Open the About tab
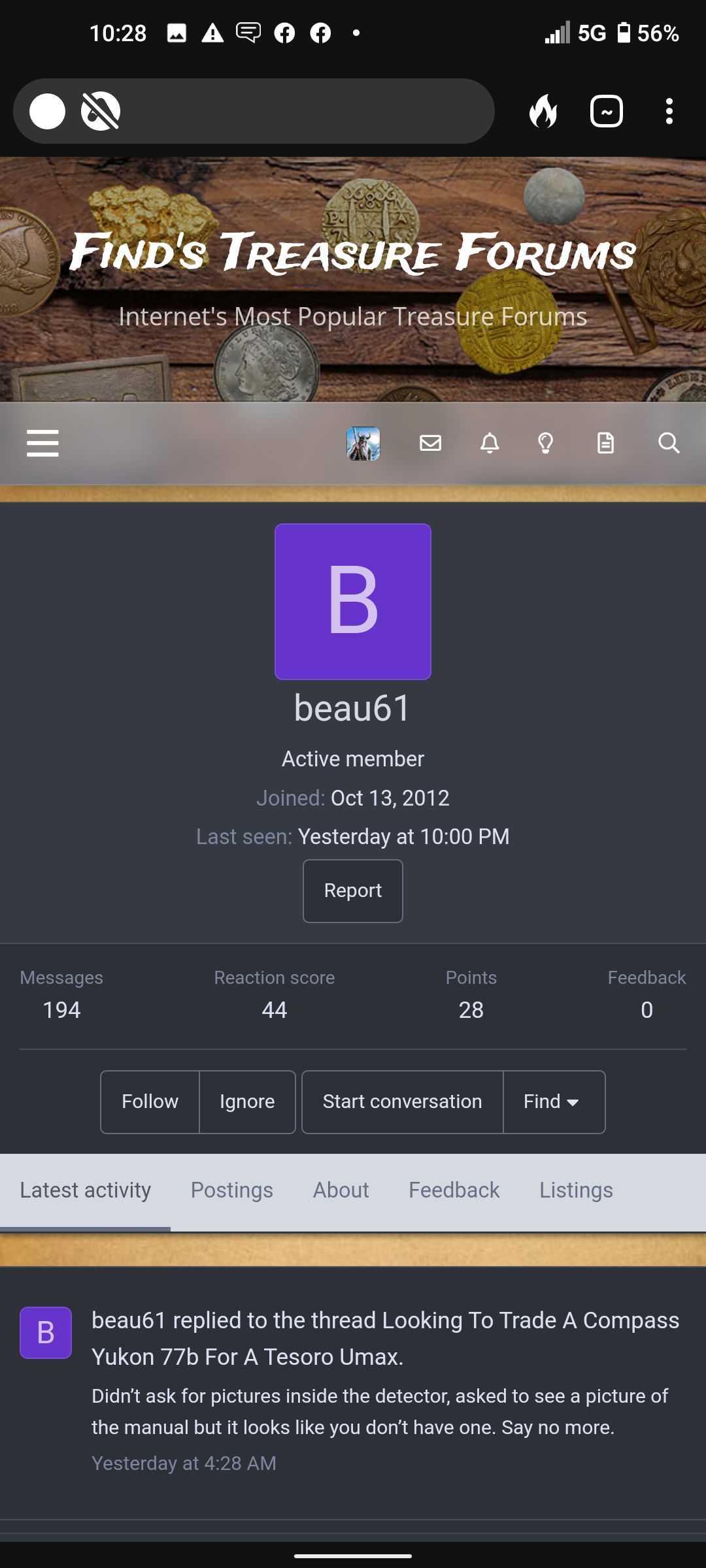This screenshot has width=706, height=1568. coord(341,1190)
